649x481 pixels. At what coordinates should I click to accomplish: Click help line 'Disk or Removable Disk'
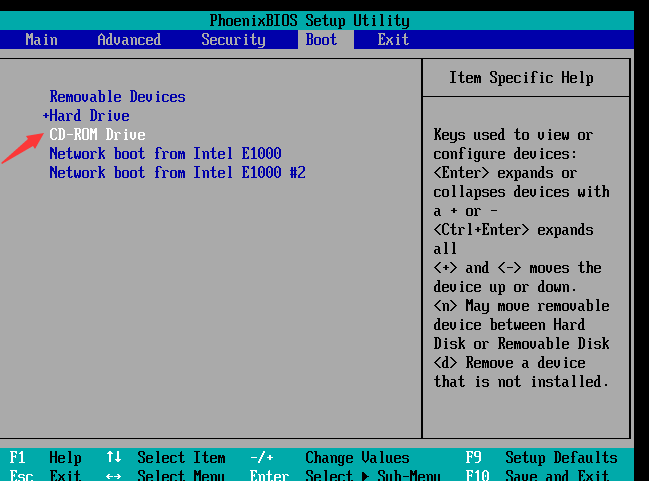coord(522,344)
